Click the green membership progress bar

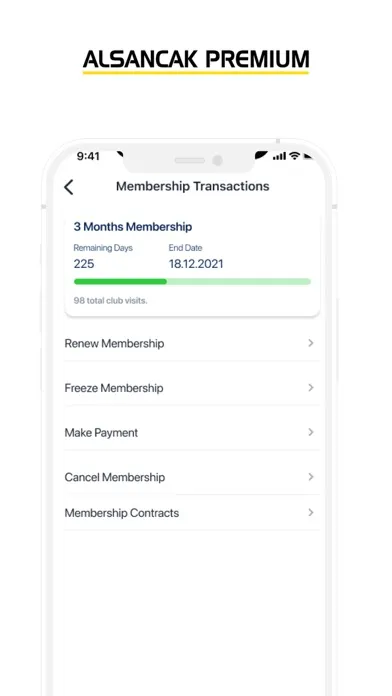point(192,281)
